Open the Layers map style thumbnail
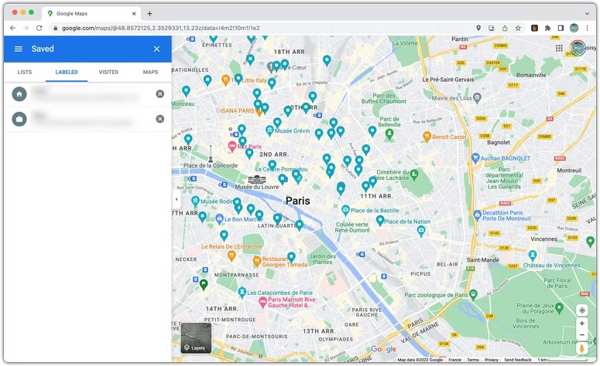The image size is (600, 366). tap(196, 338)
